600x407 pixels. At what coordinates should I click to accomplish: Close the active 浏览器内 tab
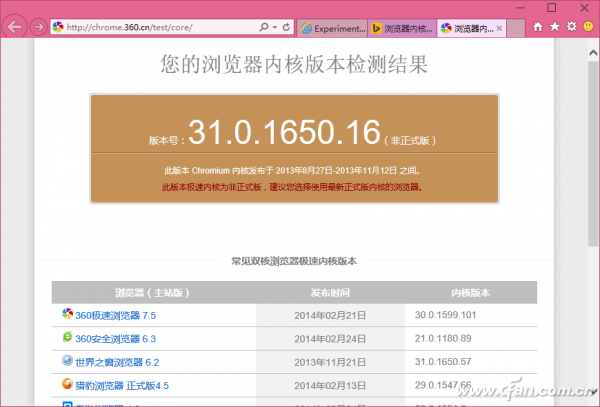pyautogui.click(x=500, y=27)
